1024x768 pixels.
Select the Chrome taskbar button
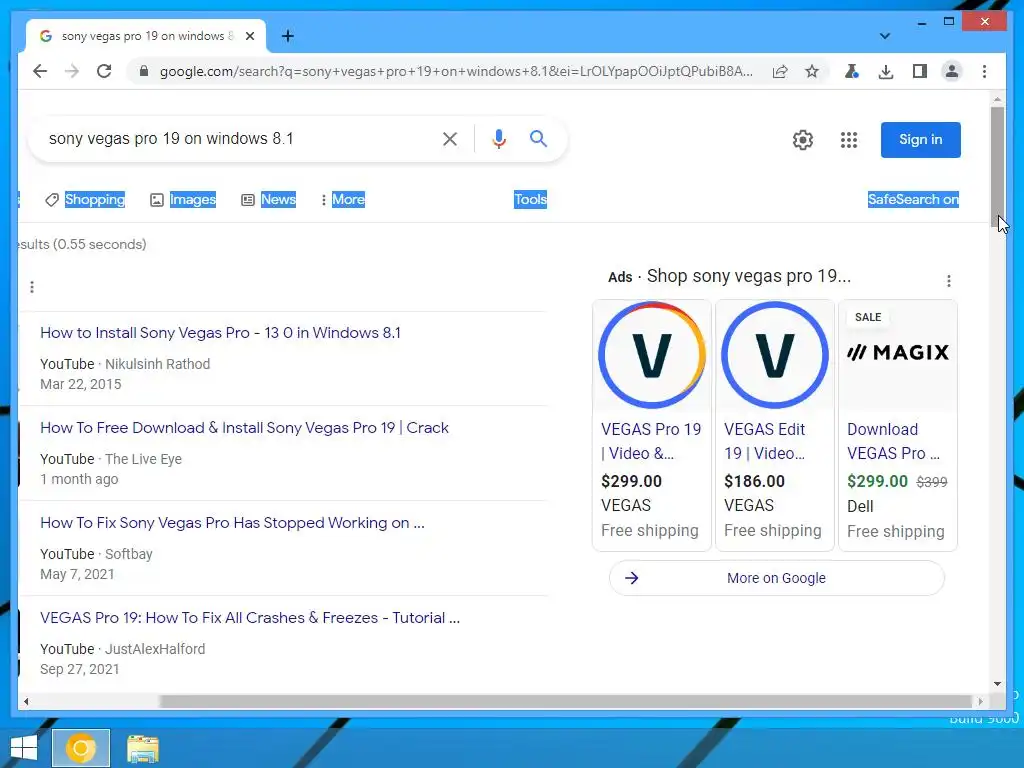pos(81,748)
